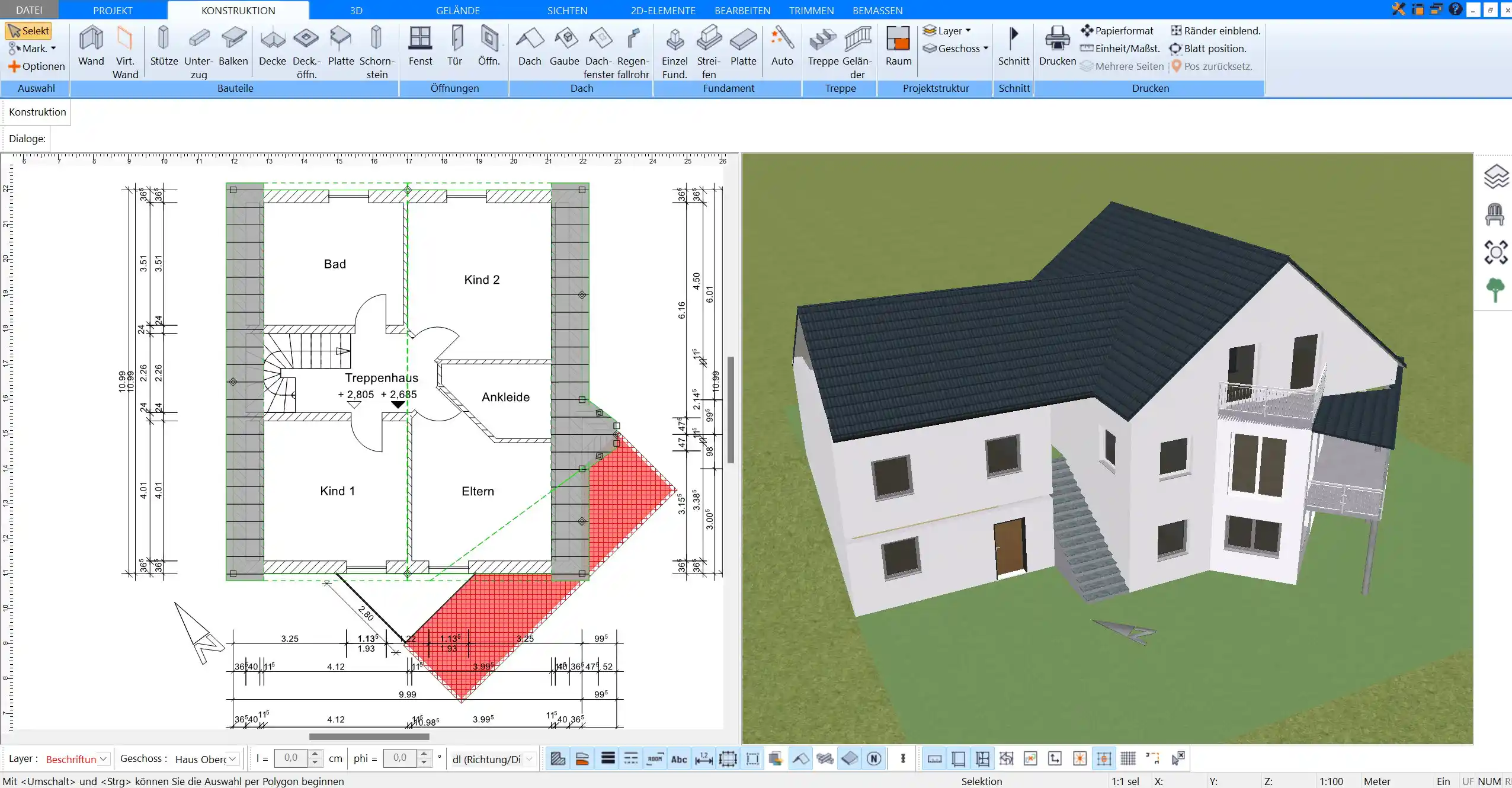
Task: Open the GELÄNDE tab
Action: pos(458,10)
